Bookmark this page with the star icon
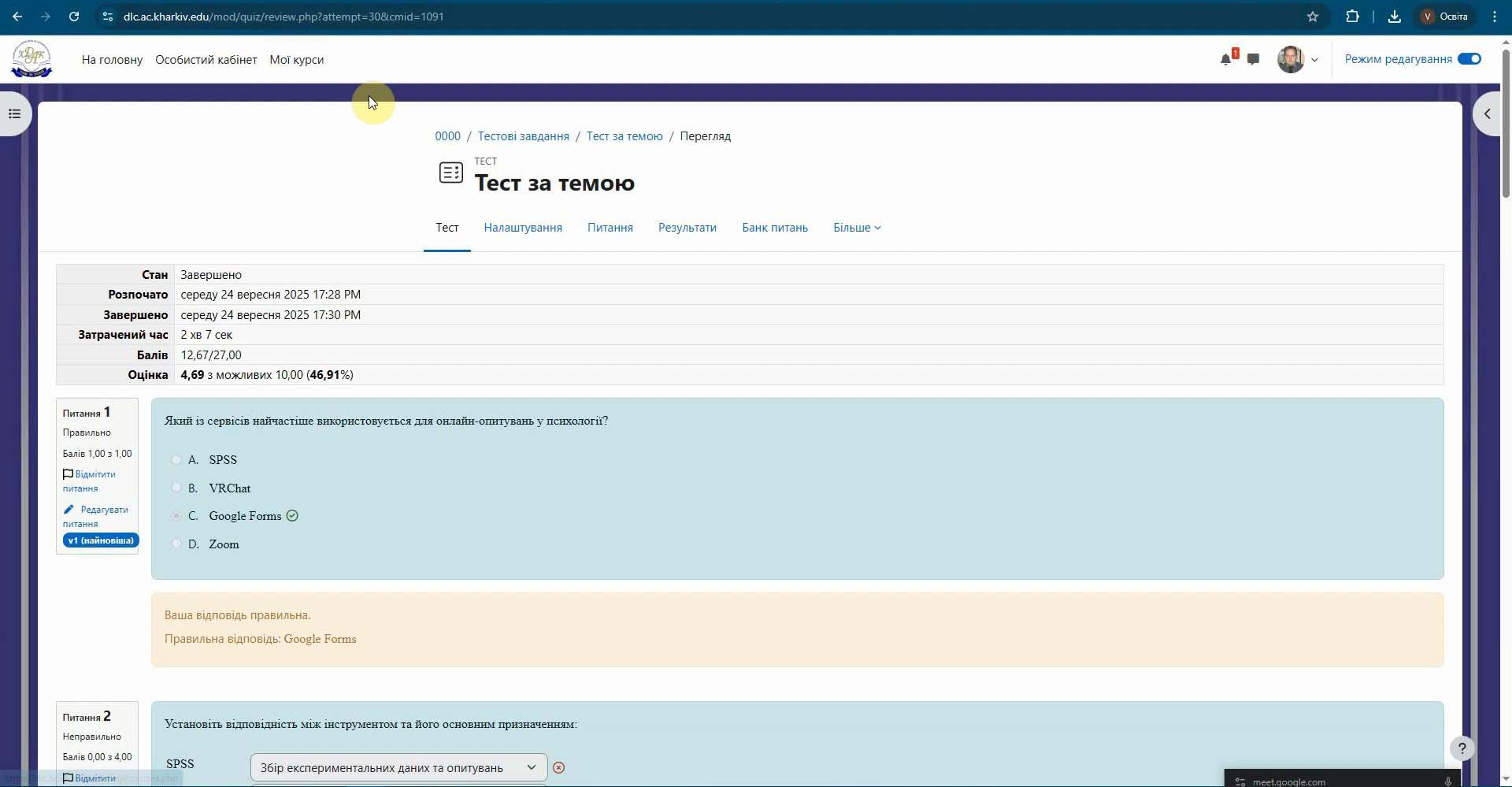The height and width of the screenshot is (787, 1512). click(1313, 17)
